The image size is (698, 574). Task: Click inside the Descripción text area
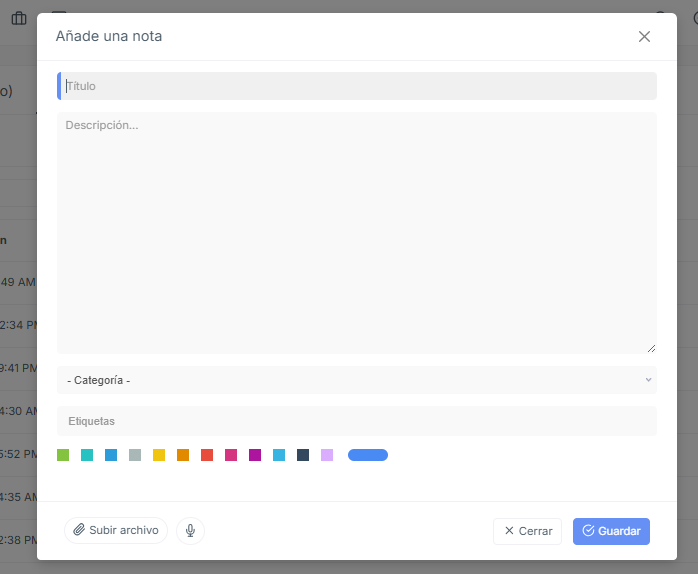pos(357,233)
